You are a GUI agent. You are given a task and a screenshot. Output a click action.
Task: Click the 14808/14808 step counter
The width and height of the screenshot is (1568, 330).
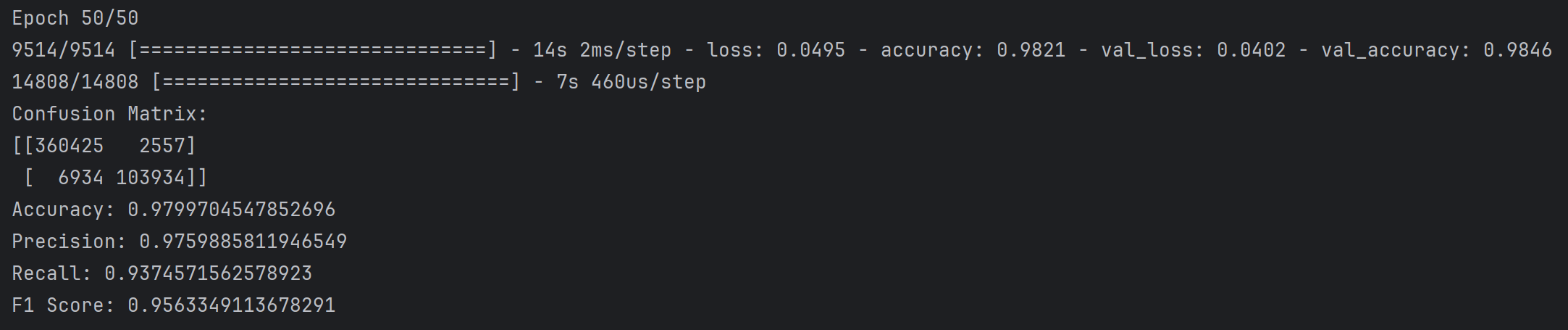[75, 82]
